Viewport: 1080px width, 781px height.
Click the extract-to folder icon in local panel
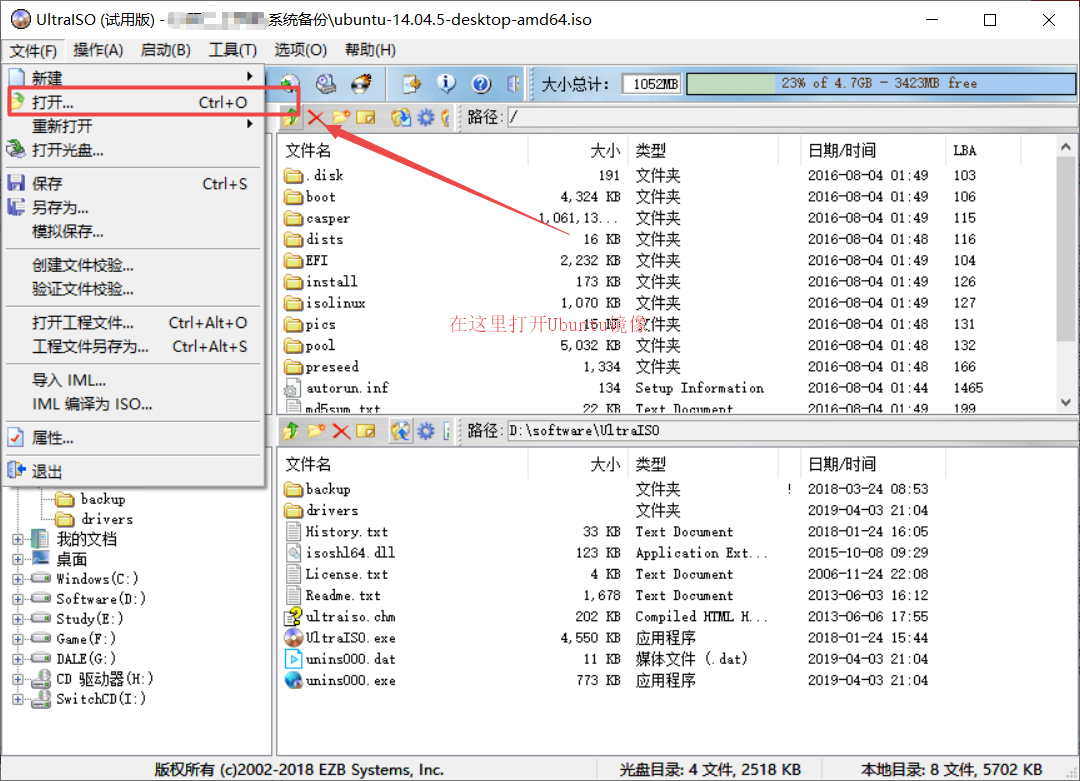point(401,431)
